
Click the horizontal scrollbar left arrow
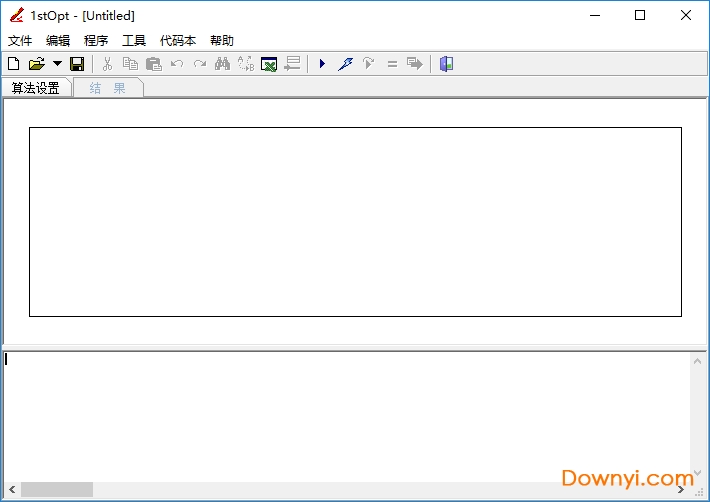pyautogui.click(x=12, y=489)
